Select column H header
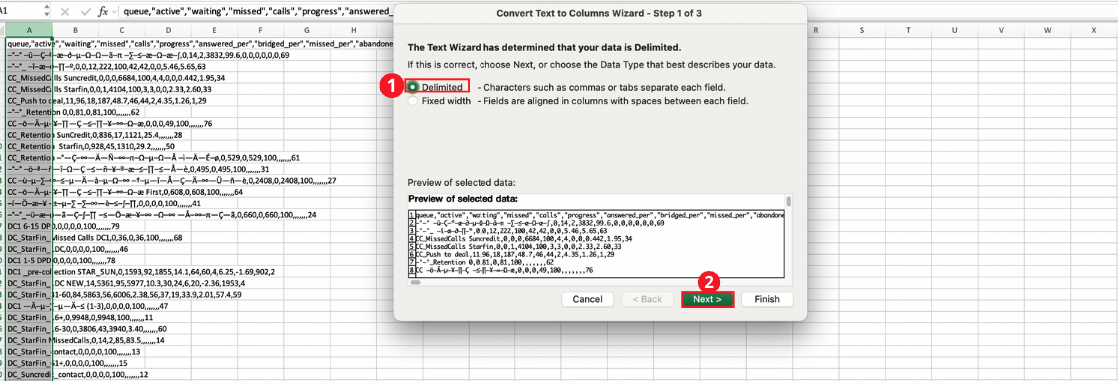 [x=353, y=30]
